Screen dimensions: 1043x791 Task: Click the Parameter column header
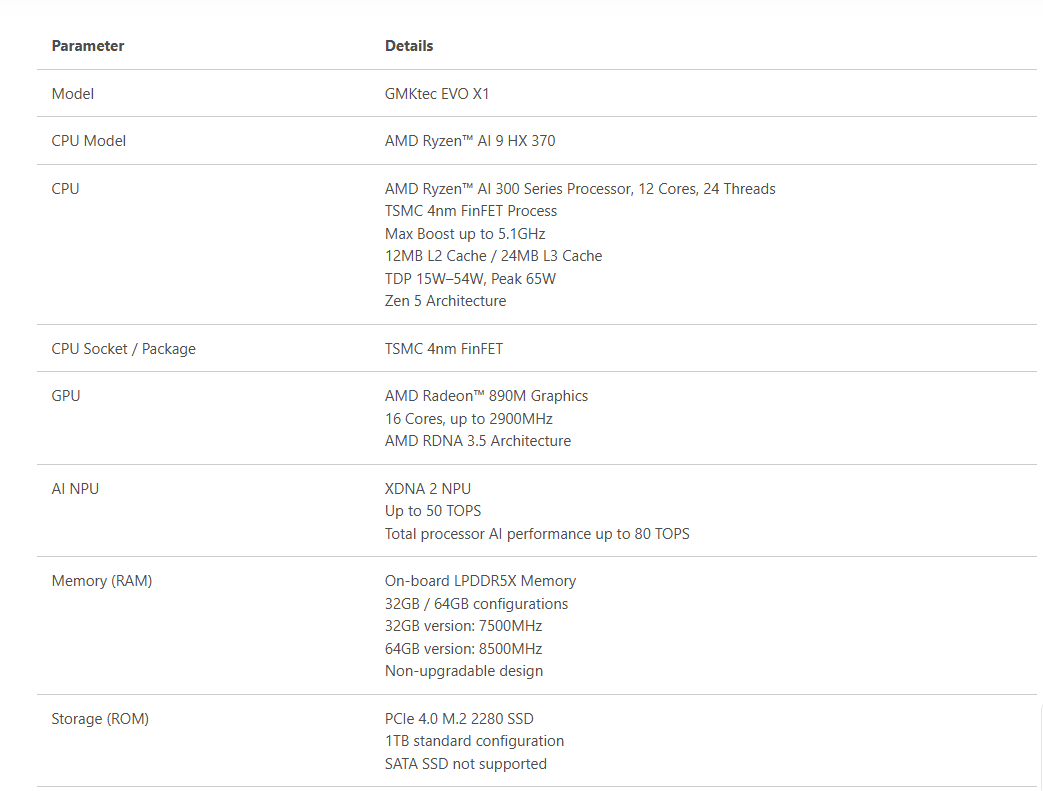(88, 46)
